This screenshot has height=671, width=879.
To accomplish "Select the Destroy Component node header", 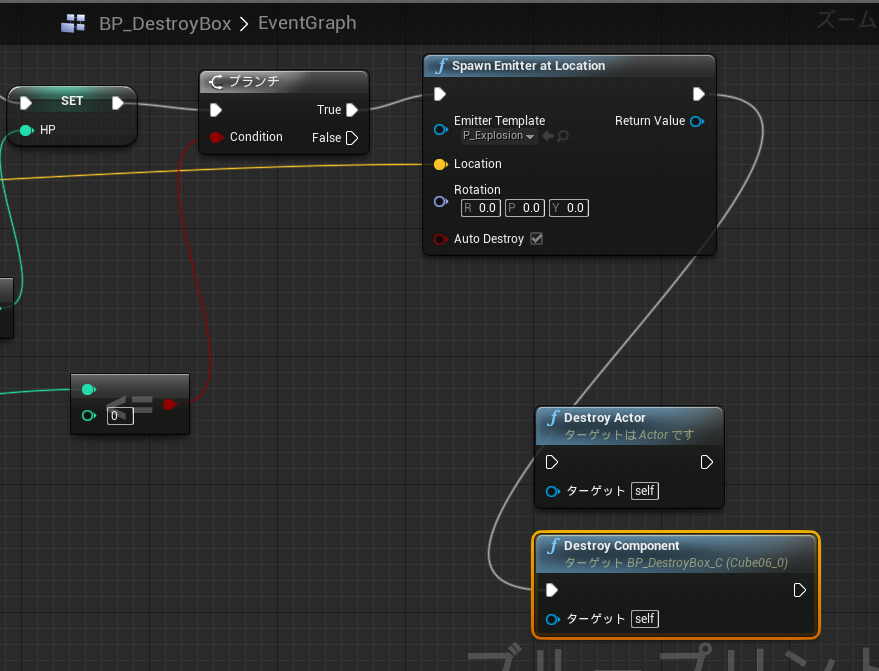I will pos(676,554).
